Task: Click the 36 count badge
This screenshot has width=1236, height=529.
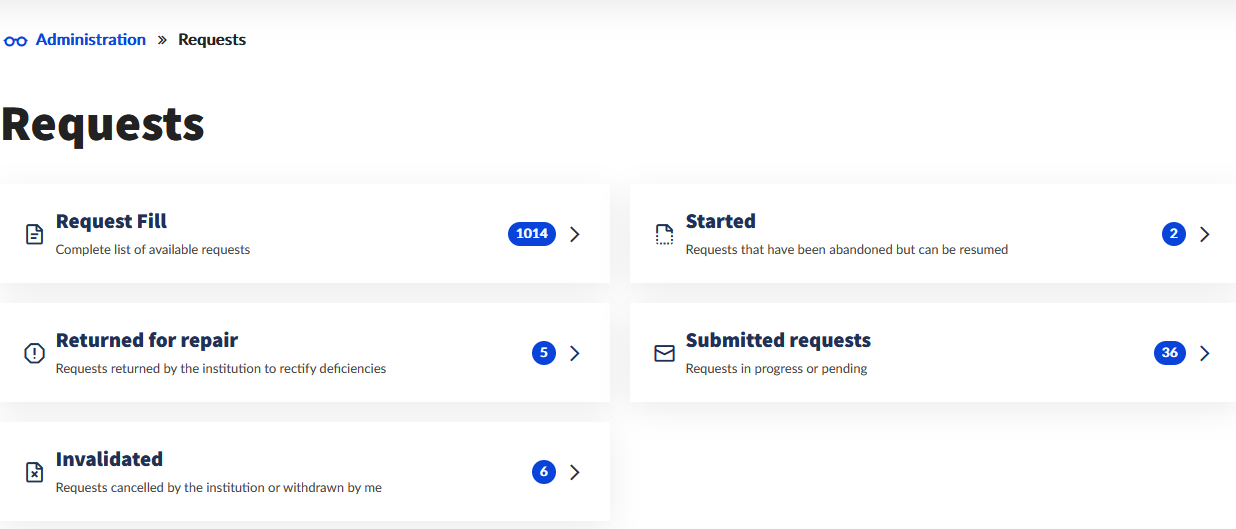Action: click(1169, 353)
